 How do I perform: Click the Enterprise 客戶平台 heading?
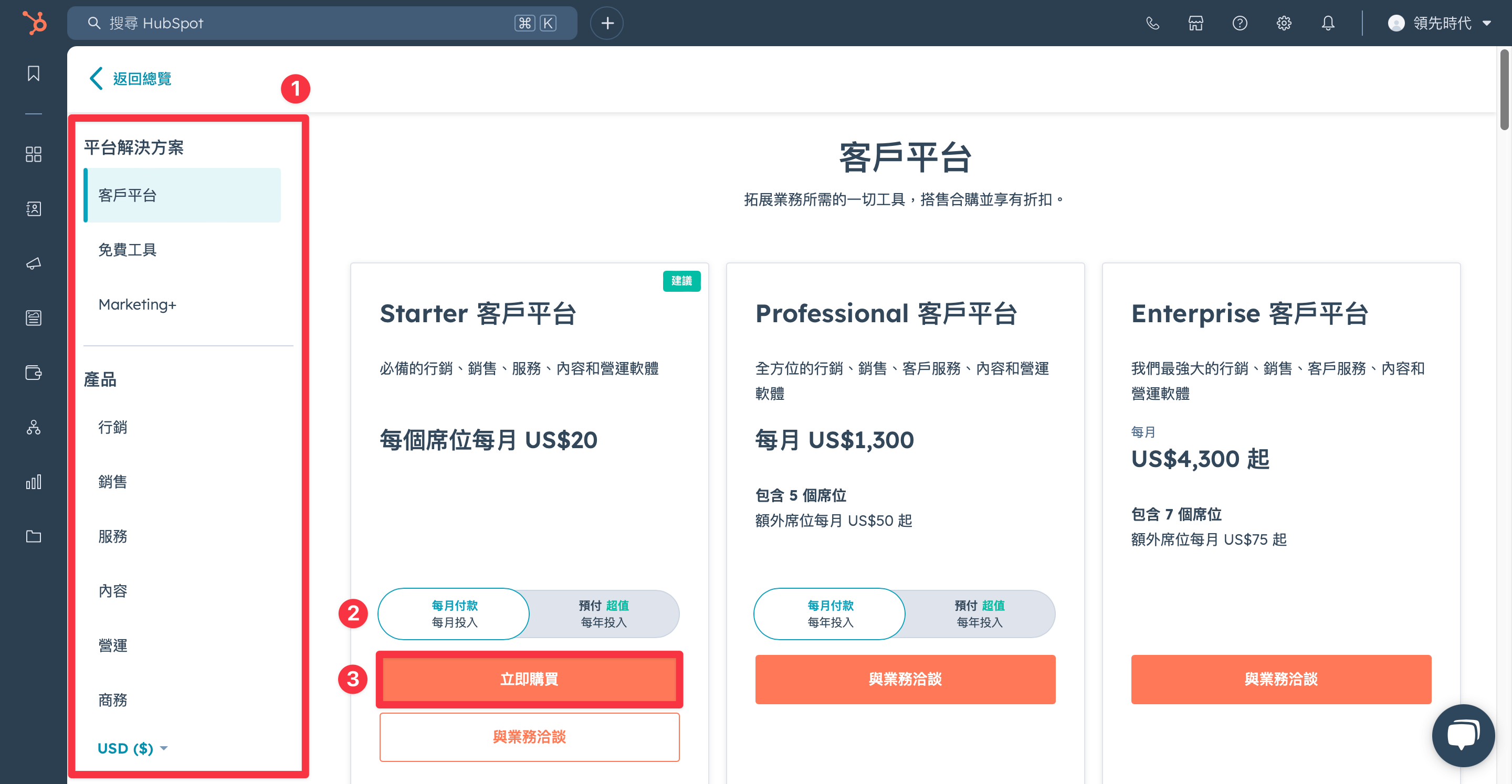[x=1249, y=313]
